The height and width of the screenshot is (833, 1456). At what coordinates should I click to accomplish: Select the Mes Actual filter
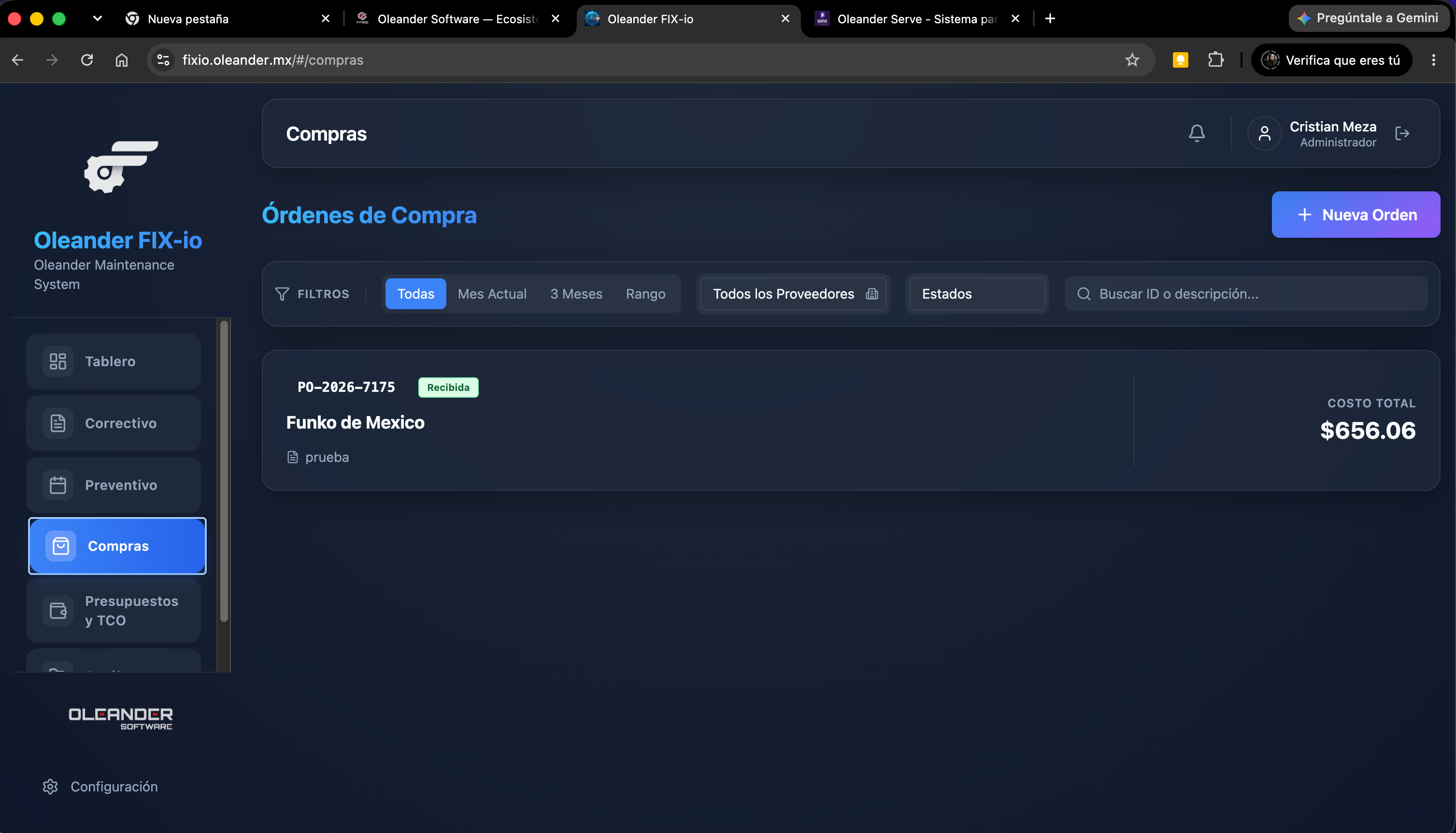click(492, 293)
